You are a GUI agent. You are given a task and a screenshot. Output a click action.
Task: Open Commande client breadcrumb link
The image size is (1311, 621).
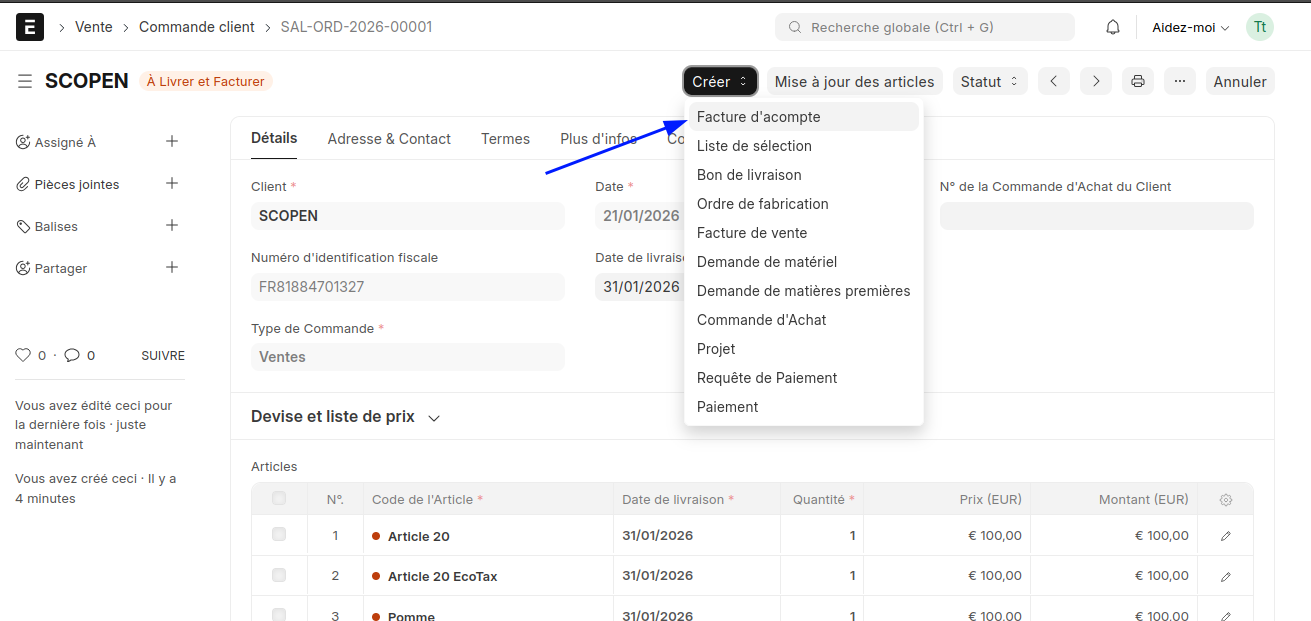pyautogui.click(x=197, y=27)
